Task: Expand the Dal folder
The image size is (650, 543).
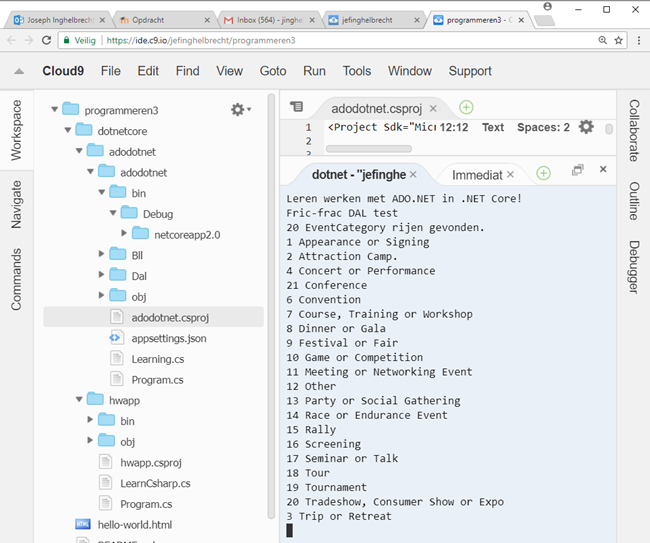Action: point(102,274)
